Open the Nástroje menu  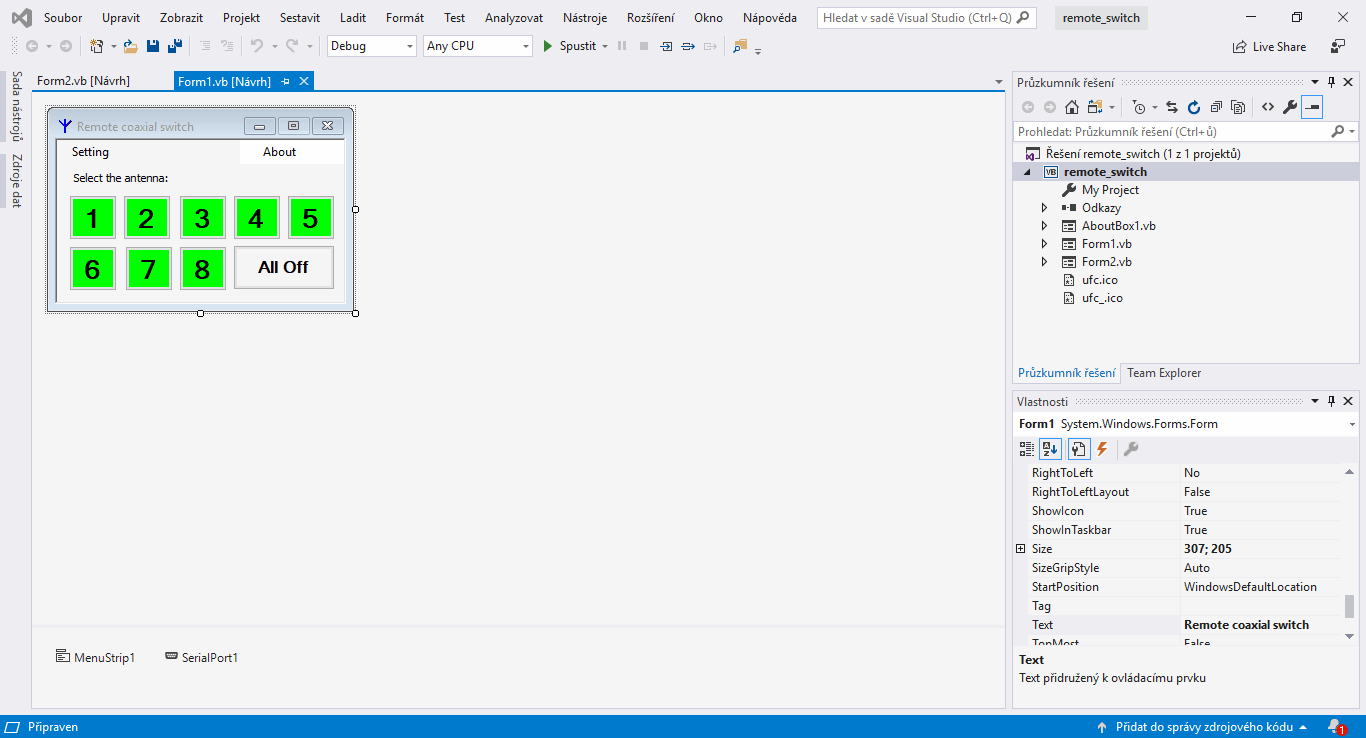585,18
